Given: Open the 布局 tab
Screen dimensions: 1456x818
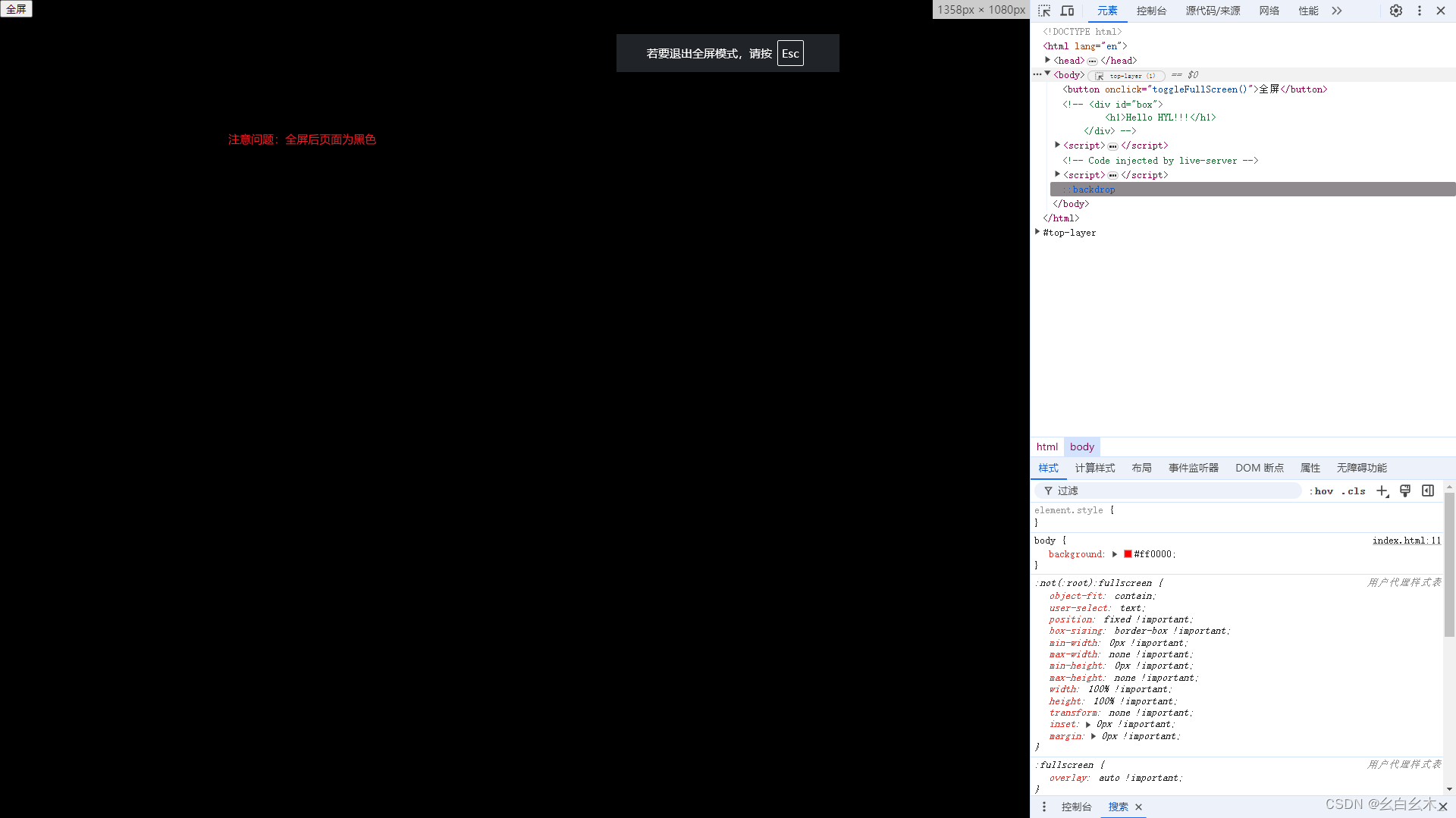Looking at the screenshot, I should 1141,468.
